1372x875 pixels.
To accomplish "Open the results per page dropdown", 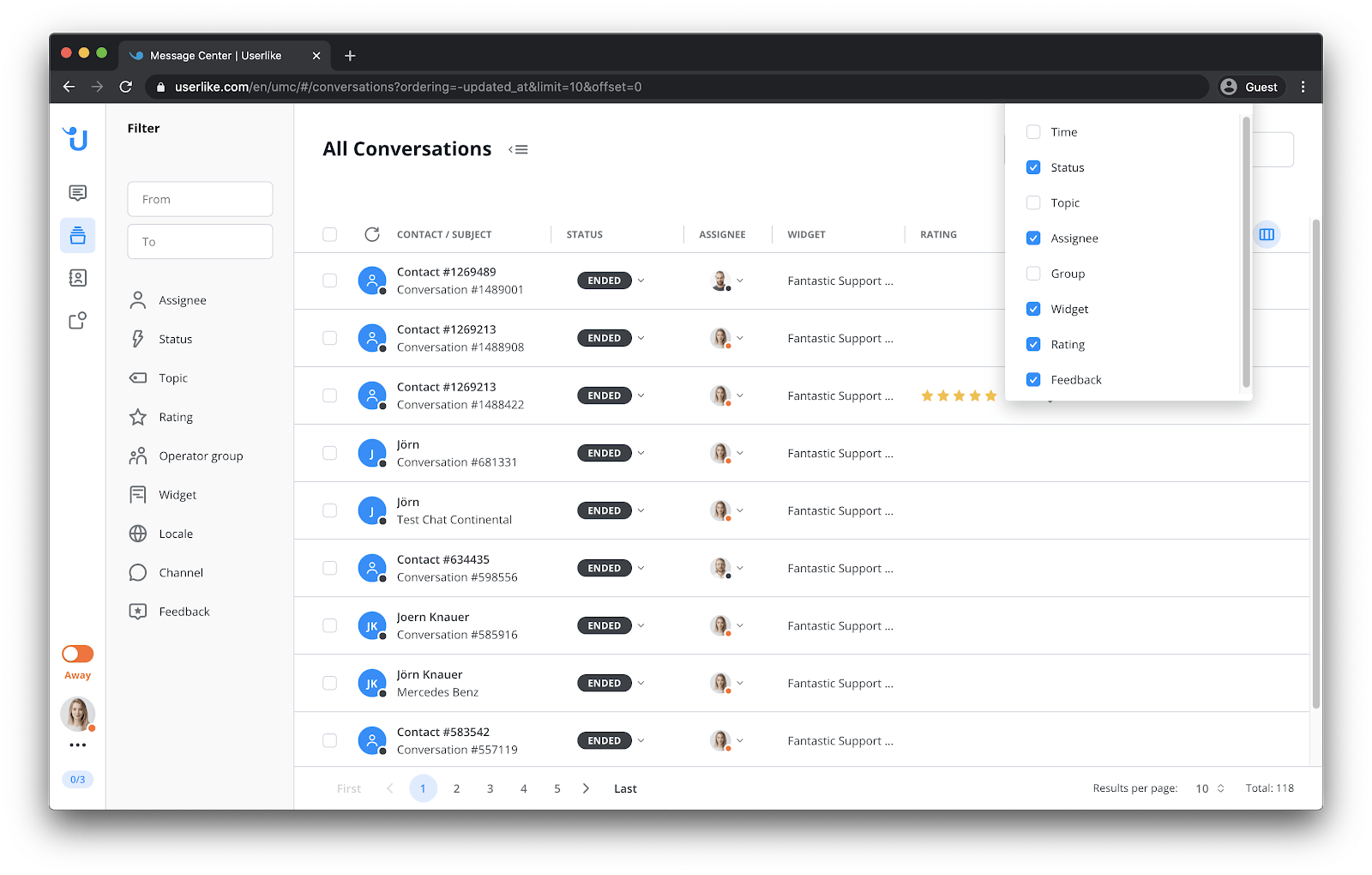I will tap(1210, 788).
